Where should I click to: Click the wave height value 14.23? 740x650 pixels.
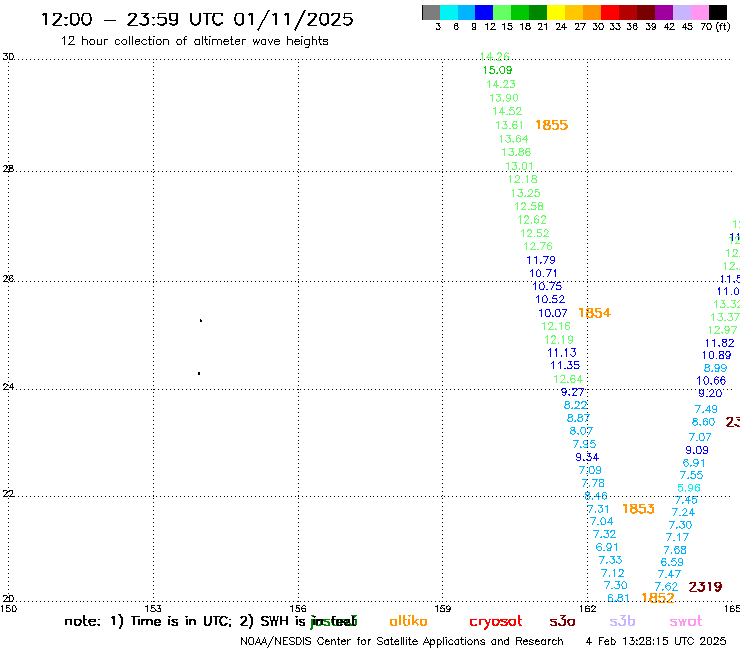[x=501, y=84]
